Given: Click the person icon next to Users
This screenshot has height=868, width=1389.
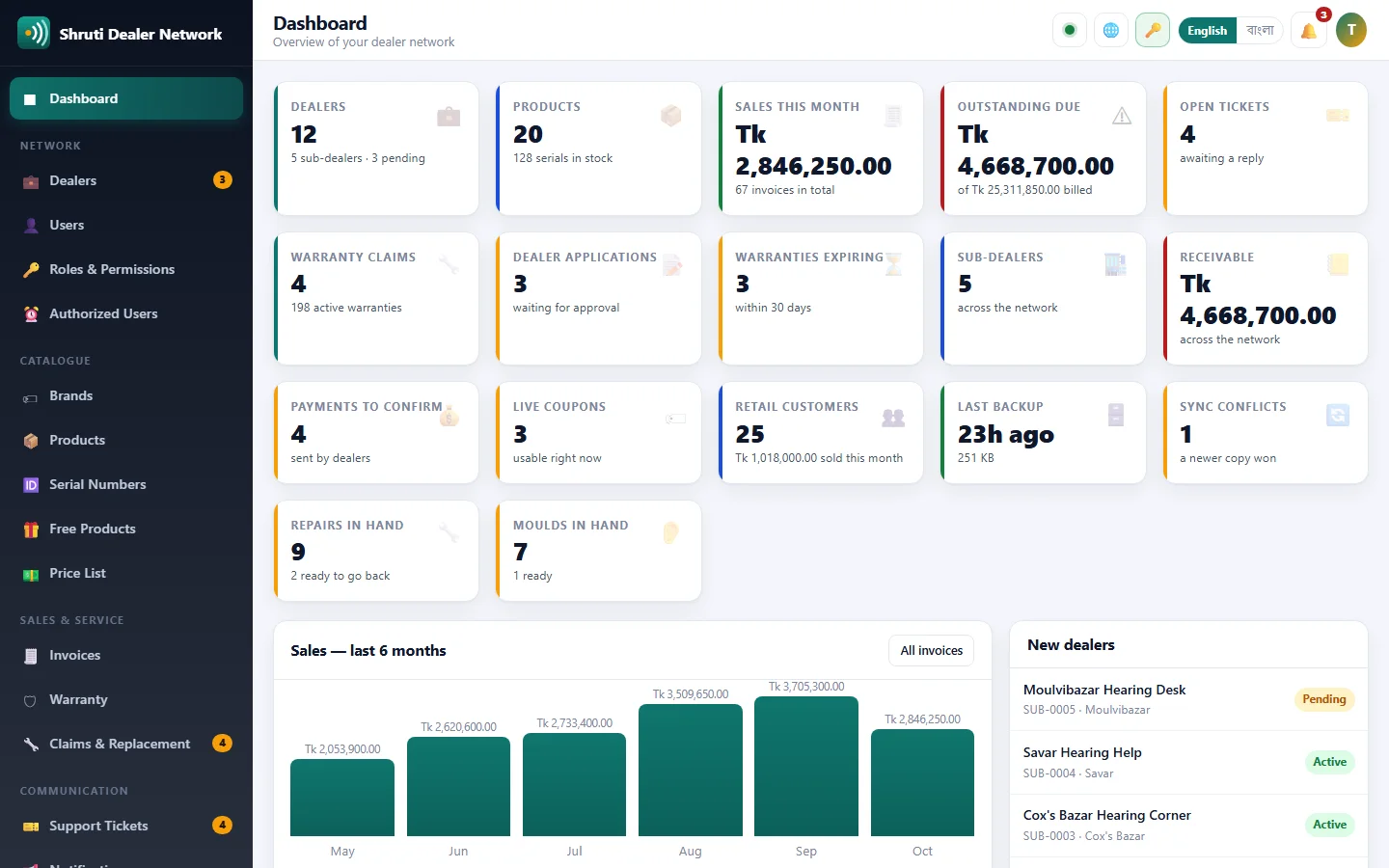Looking at the screenshot, I should (x=31, y=226).
